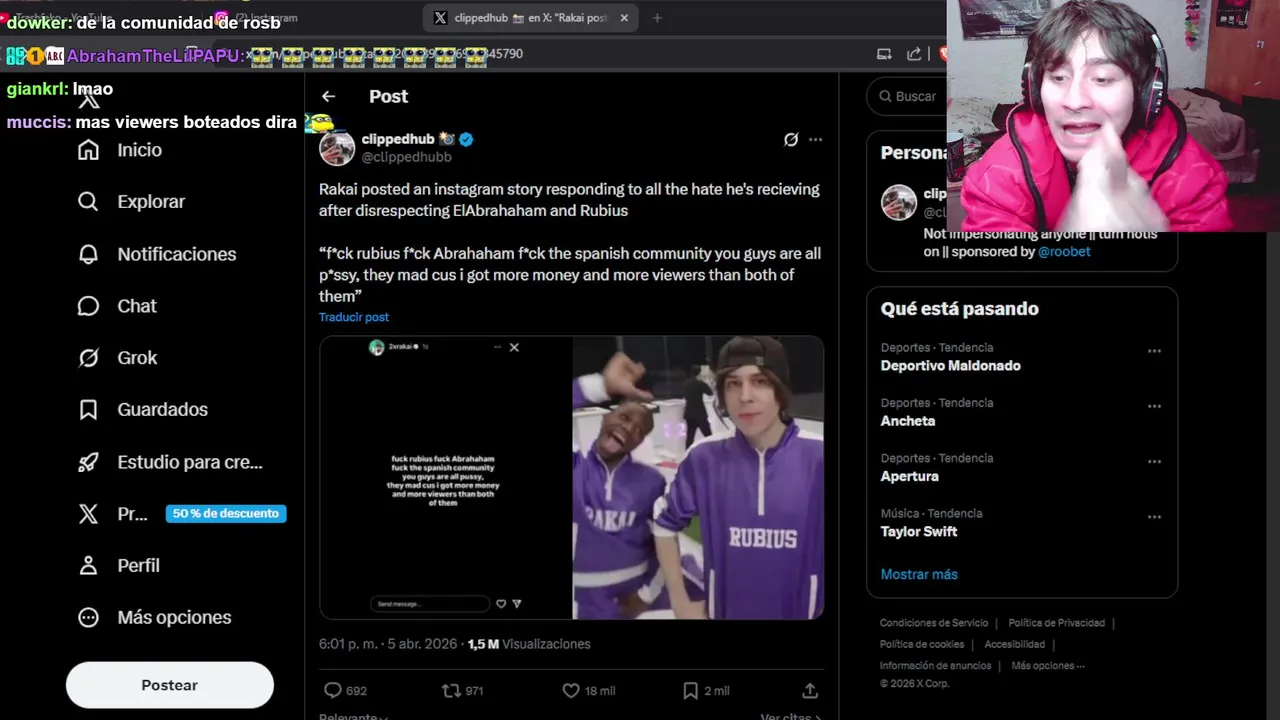Open Estudio para creadores rocket icon
The height and width of the screenshot is (720, 1280).
(88, 462)
